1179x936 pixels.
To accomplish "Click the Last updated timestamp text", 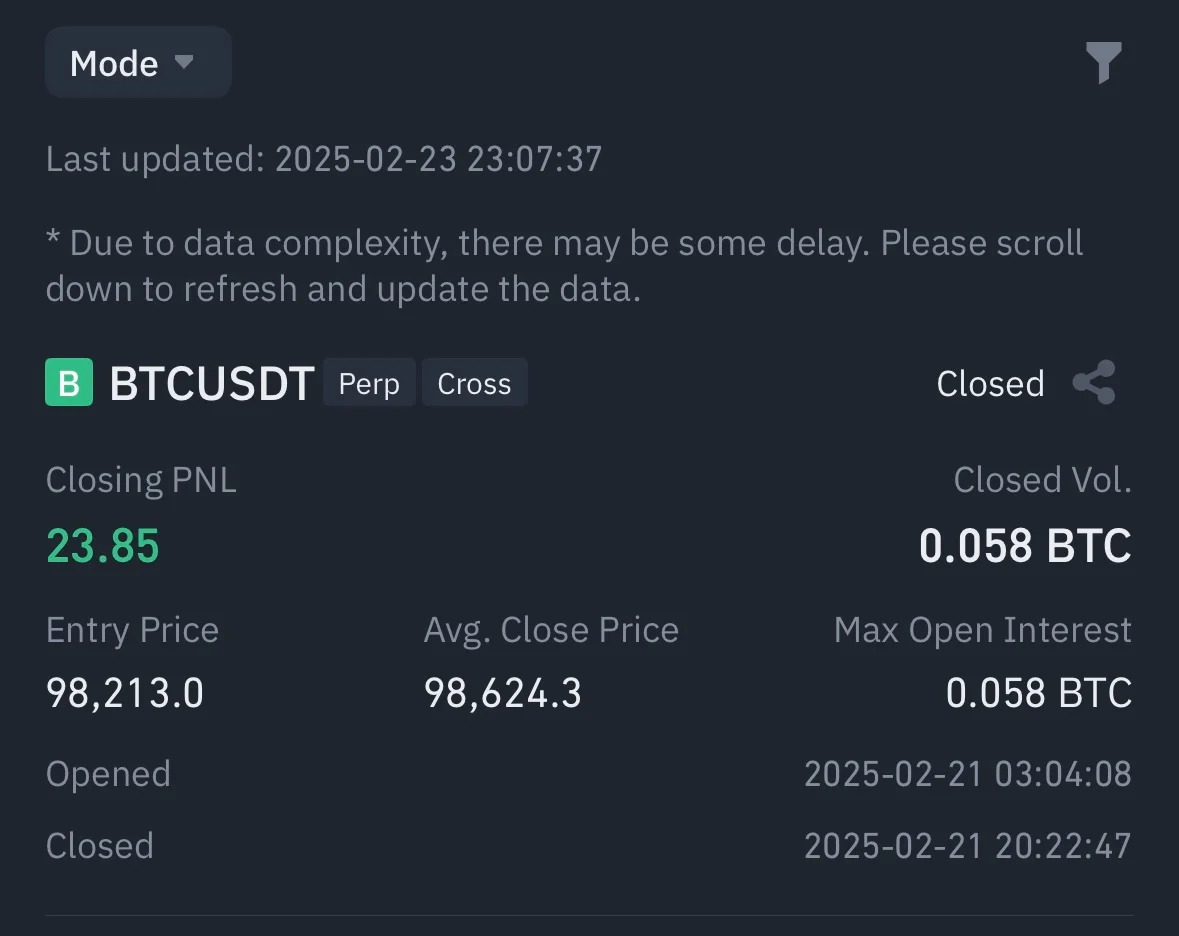I will point(324,159).
